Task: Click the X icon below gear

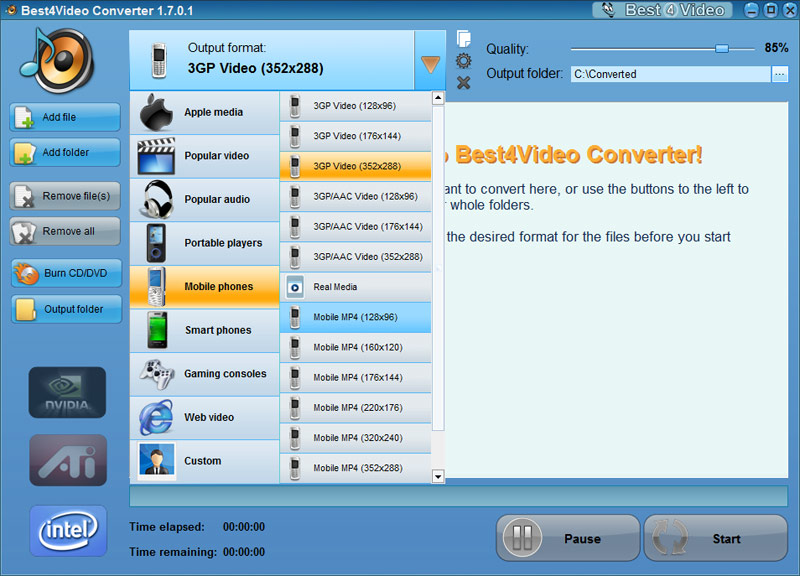Action: pos(463,83)
